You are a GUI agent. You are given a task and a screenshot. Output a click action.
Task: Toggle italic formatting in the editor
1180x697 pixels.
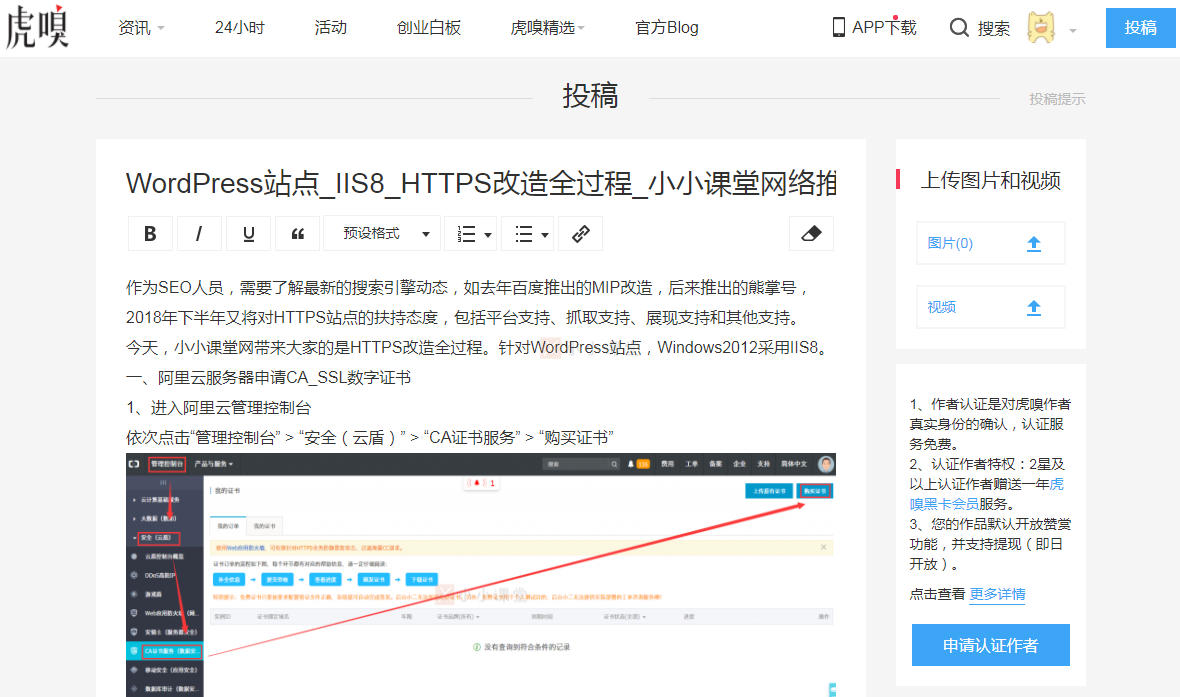click(x=199, y=234)
